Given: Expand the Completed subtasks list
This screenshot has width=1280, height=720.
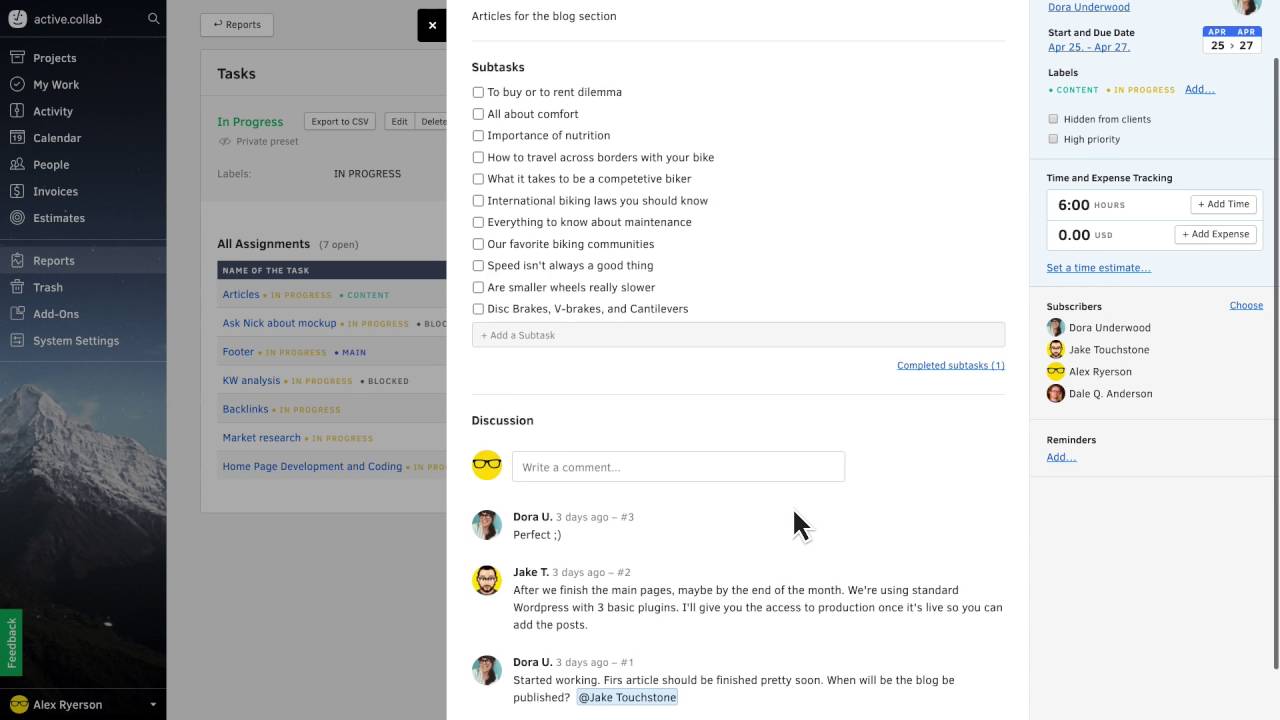Looking at the screenshot, I should pyautogui.click(x=950, y=365).
